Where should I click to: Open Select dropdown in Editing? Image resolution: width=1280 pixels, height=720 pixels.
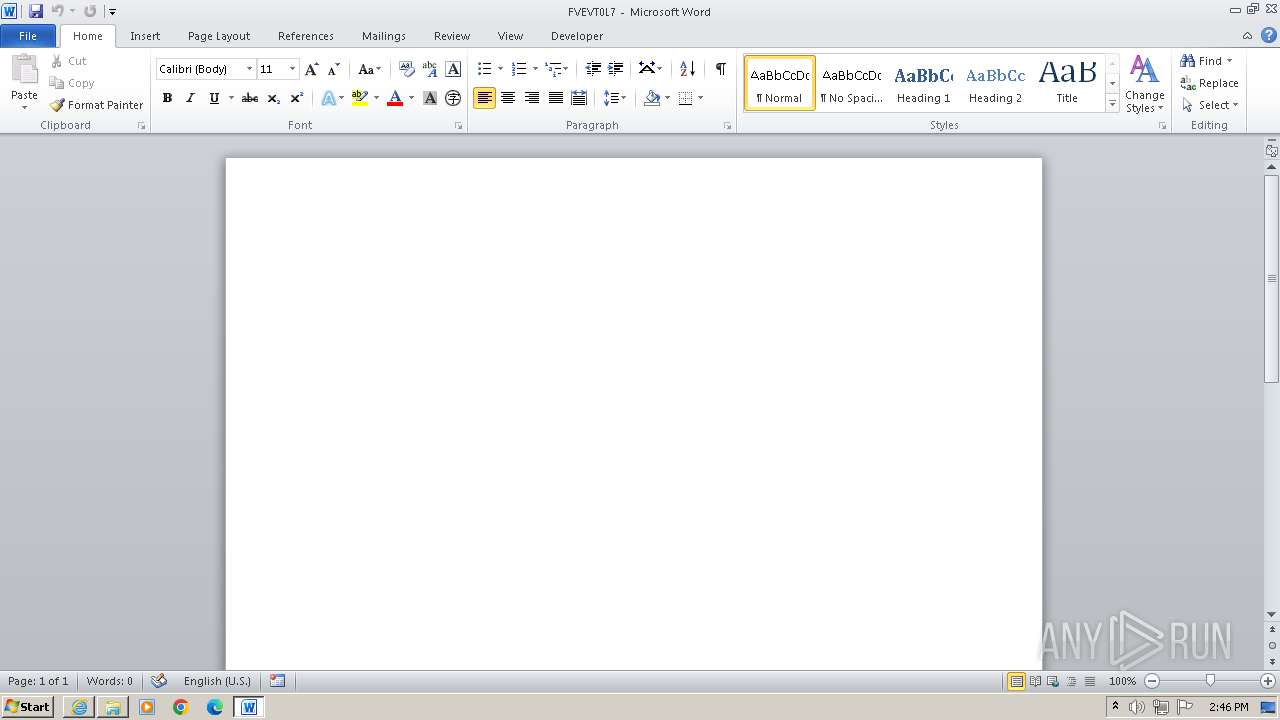1210,105
